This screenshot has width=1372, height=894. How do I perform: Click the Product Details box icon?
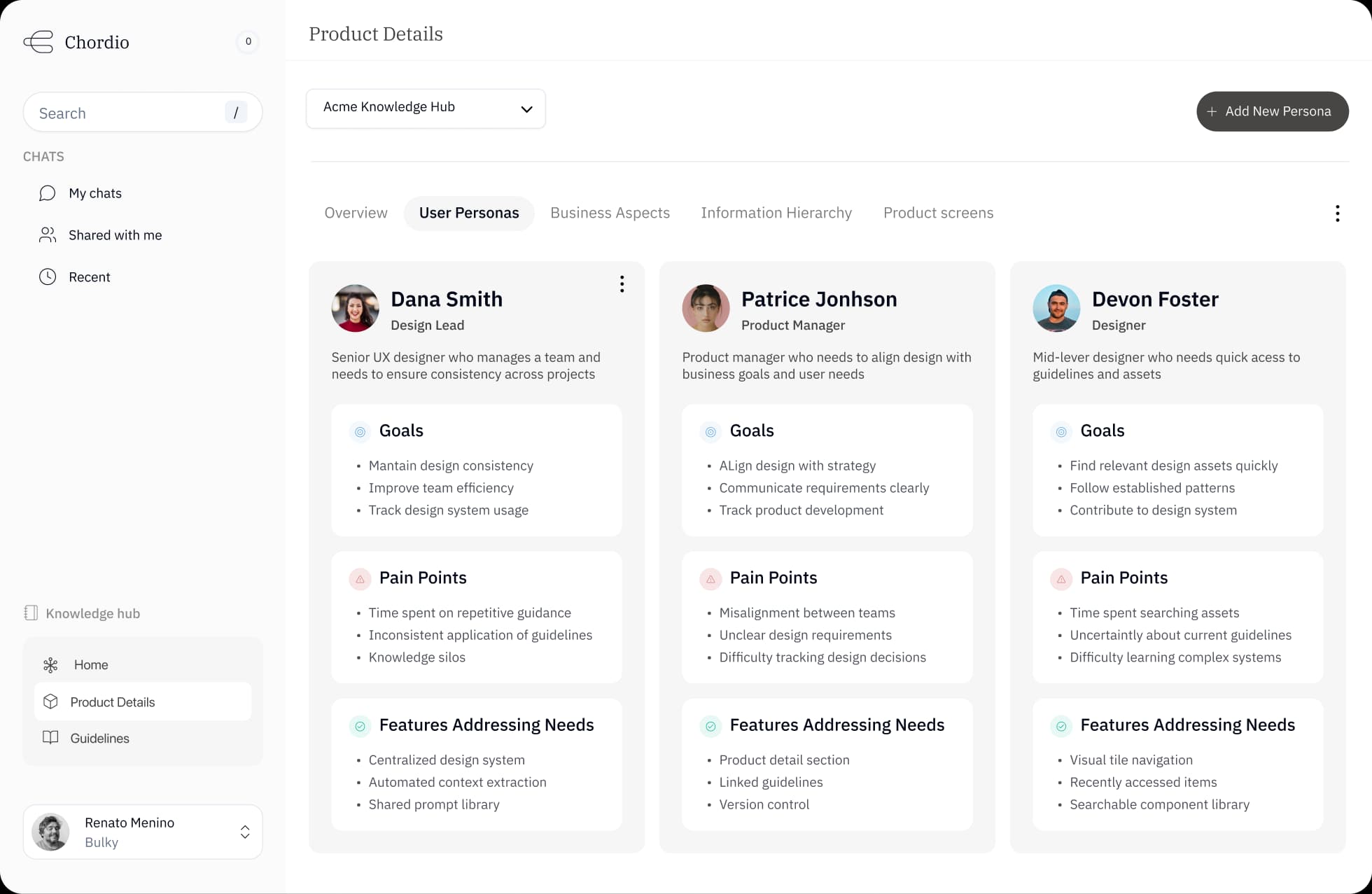coord(50,701)
